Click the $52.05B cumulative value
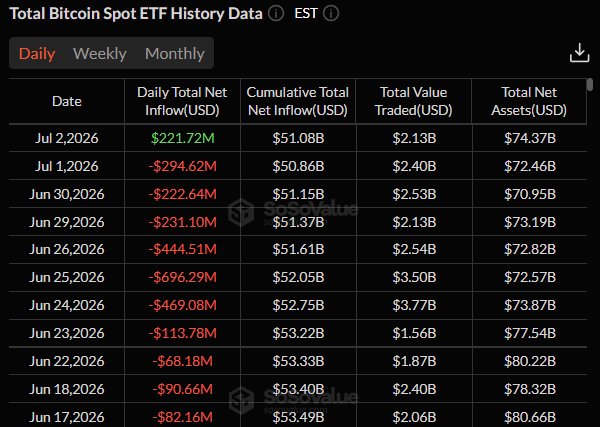Screen dimensions: 600x427 pos(298,277)
